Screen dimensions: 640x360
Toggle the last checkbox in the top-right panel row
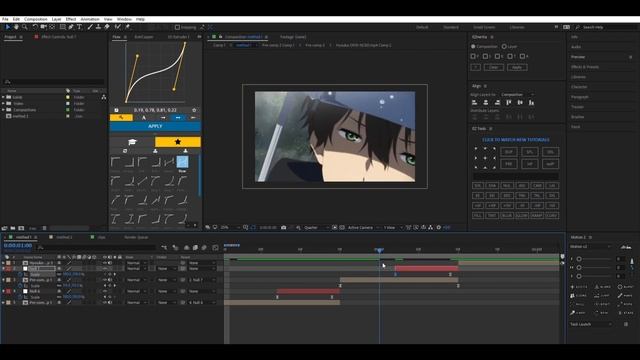522,56
